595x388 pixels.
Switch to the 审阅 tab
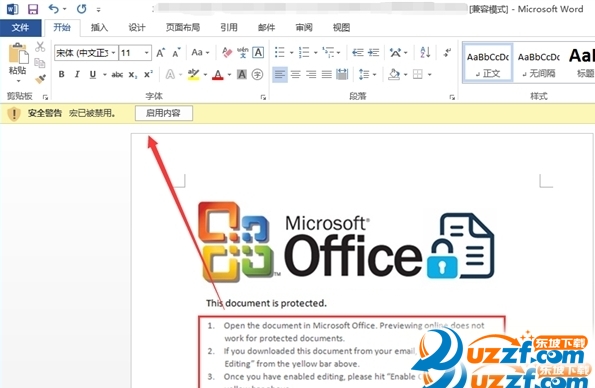click(x=304, y=27)
